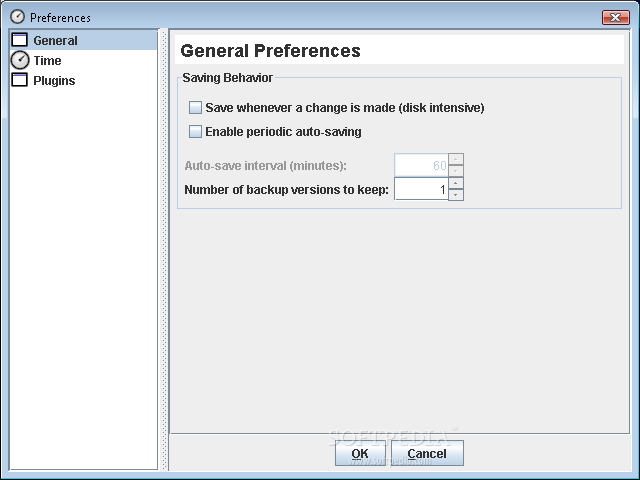Click the backup versions number field
The width and height of the screenshot is (640, 480).
pyautogui.click(x=421, y=189)
